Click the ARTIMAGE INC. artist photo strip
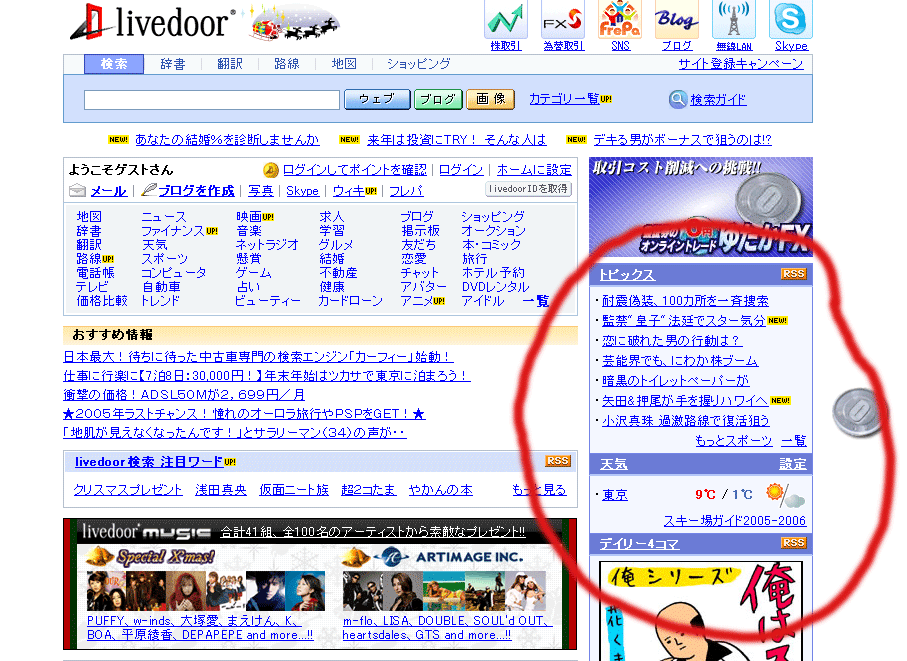The image size is (907, 661). [444, 591]
